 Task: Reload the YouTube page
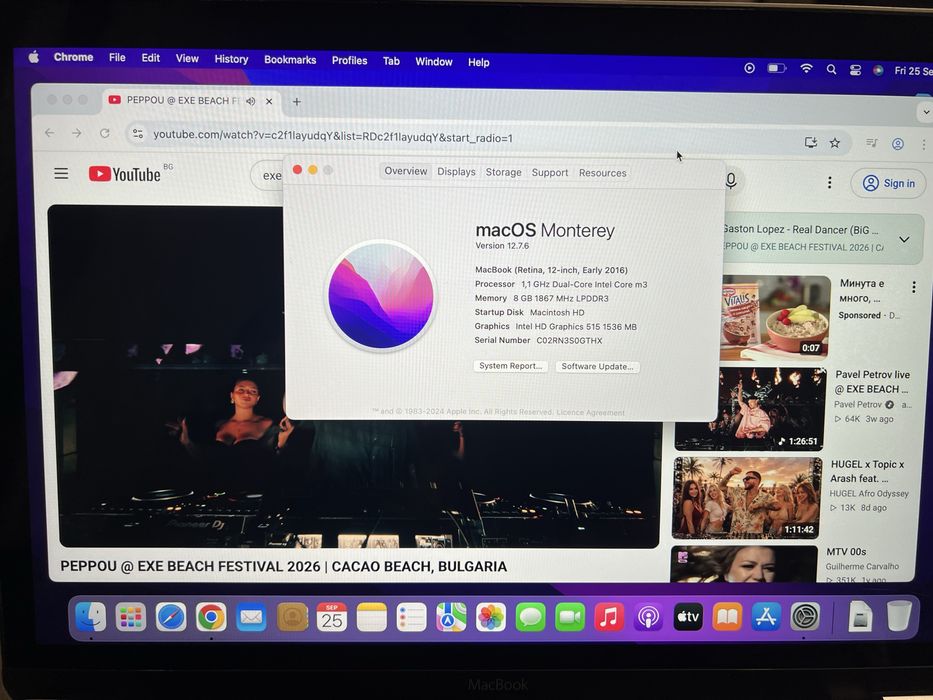pos(105,133)
